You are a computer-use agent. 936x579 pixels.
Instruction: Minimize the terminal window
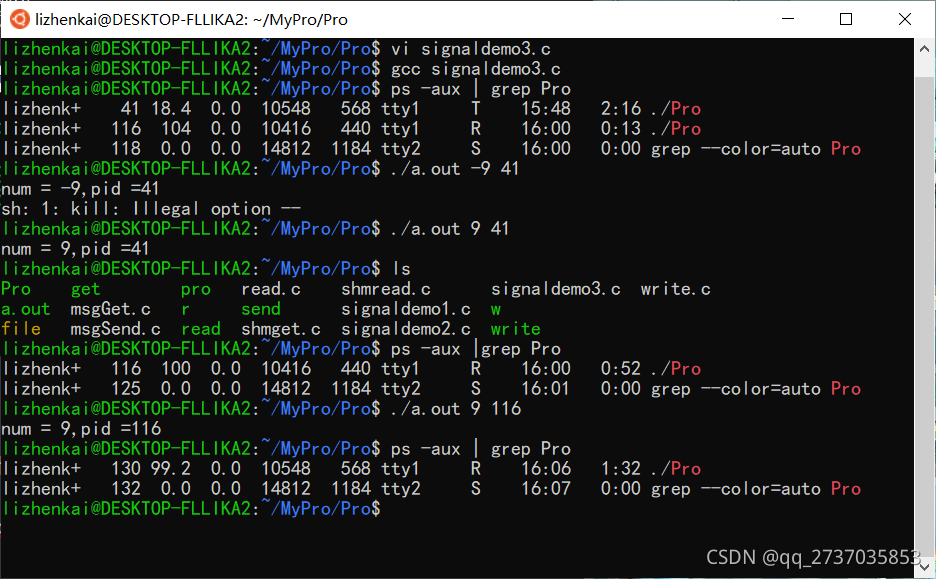click(x=788, y=19)
